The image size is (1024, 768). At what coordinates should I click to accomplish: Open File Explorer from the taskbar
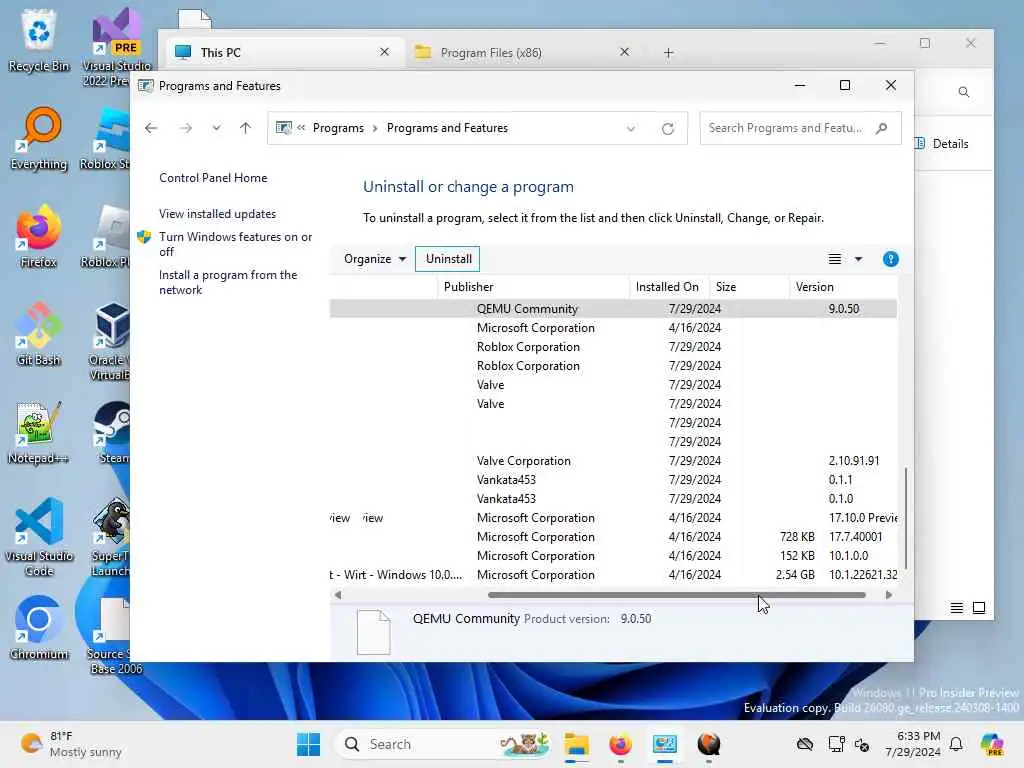pyautogui.click(x=576, y=744)
